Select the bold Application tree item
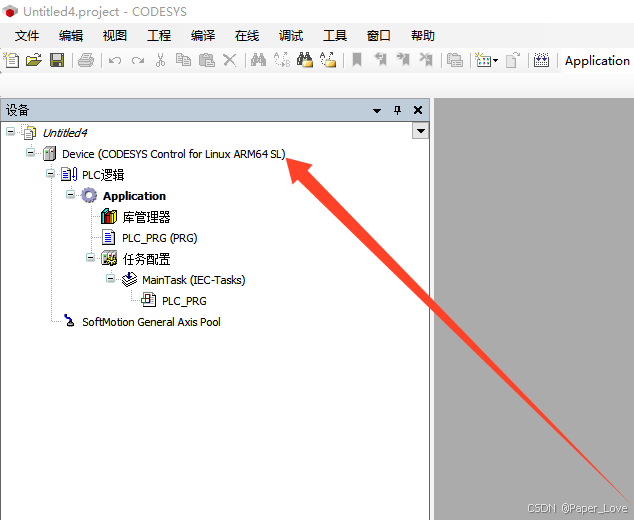The width and height of the screenshot is (634, 520). [x=134, y=196]
